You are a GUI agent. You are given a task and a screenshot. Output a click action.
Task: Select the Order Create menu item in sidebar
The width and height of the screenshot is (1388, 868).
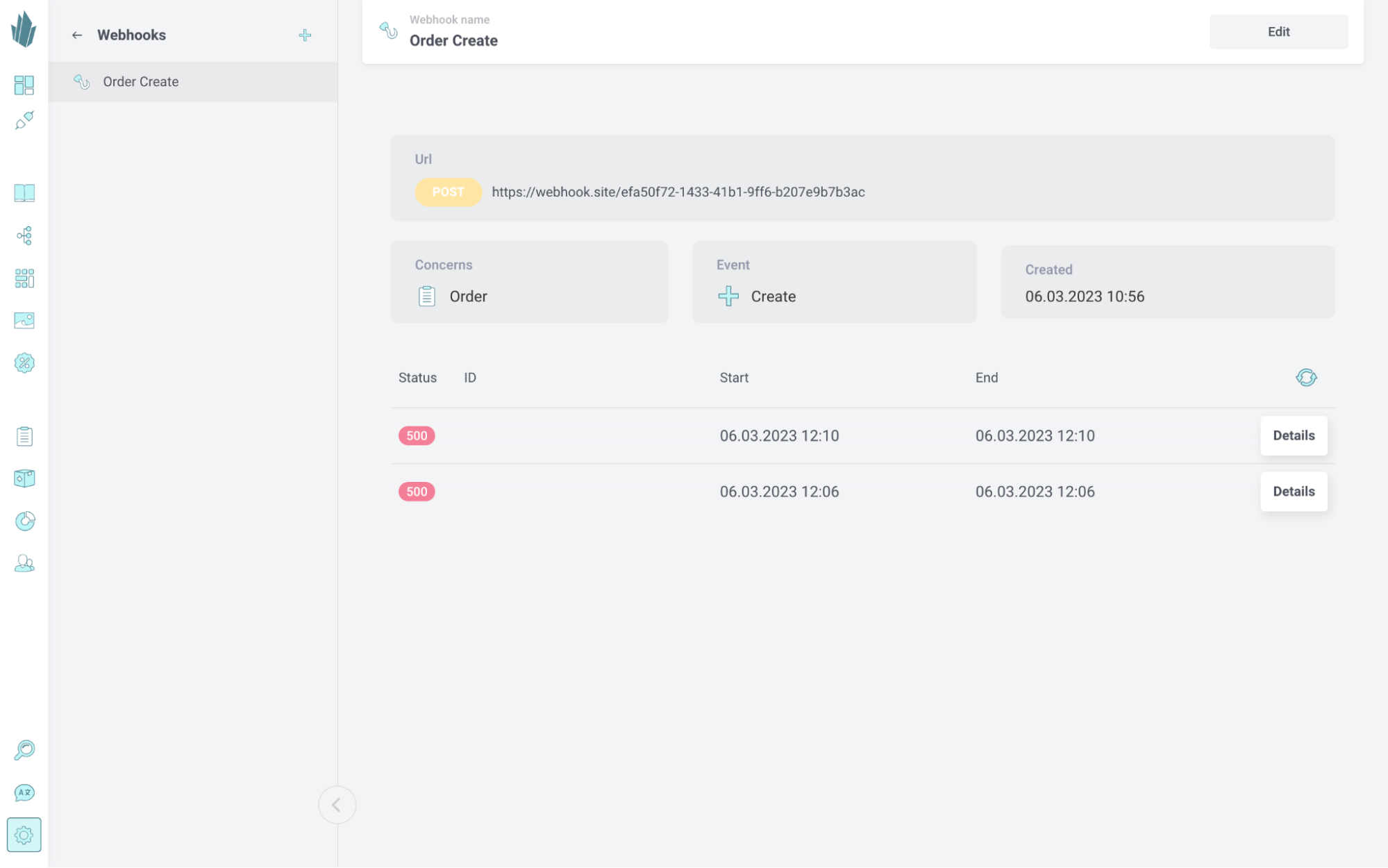point(194,82)
